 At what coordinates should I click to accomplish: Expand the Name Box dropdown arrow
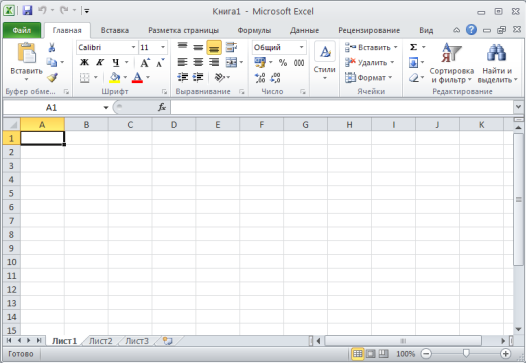point(106,108)
